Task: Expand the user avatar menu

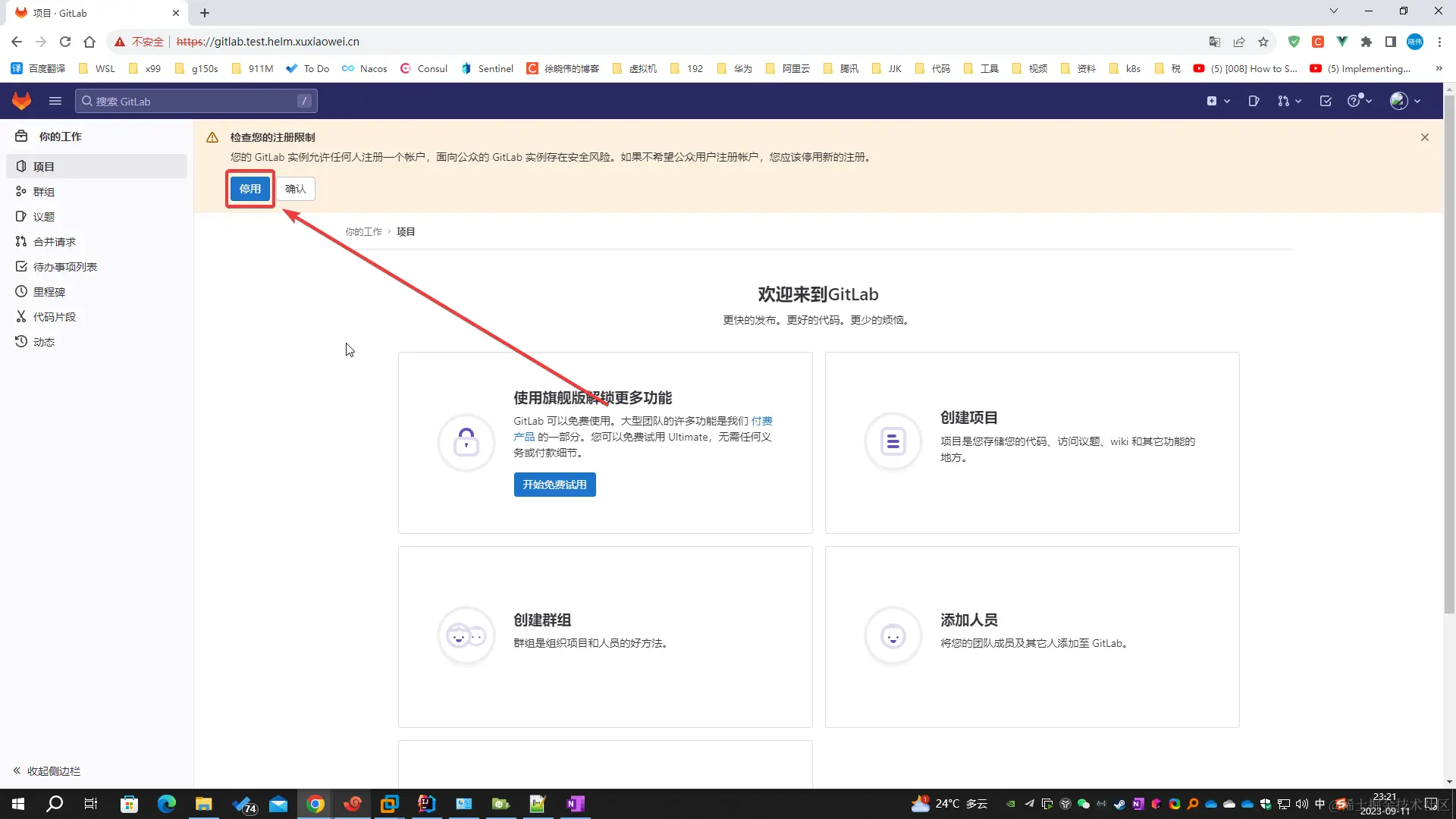Action: (x=1404, y=101)
